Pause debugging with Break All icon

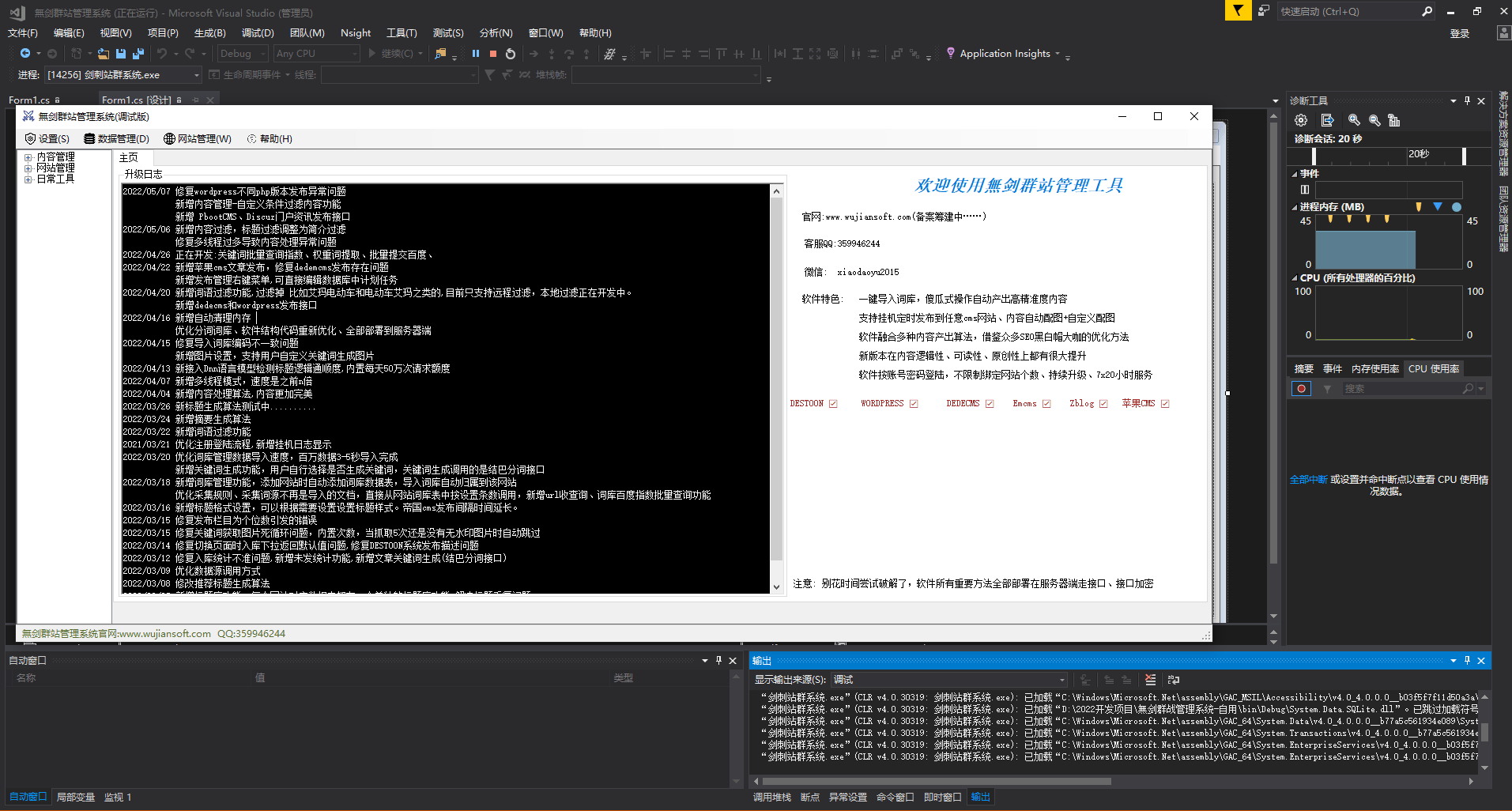tap(476, 54)
